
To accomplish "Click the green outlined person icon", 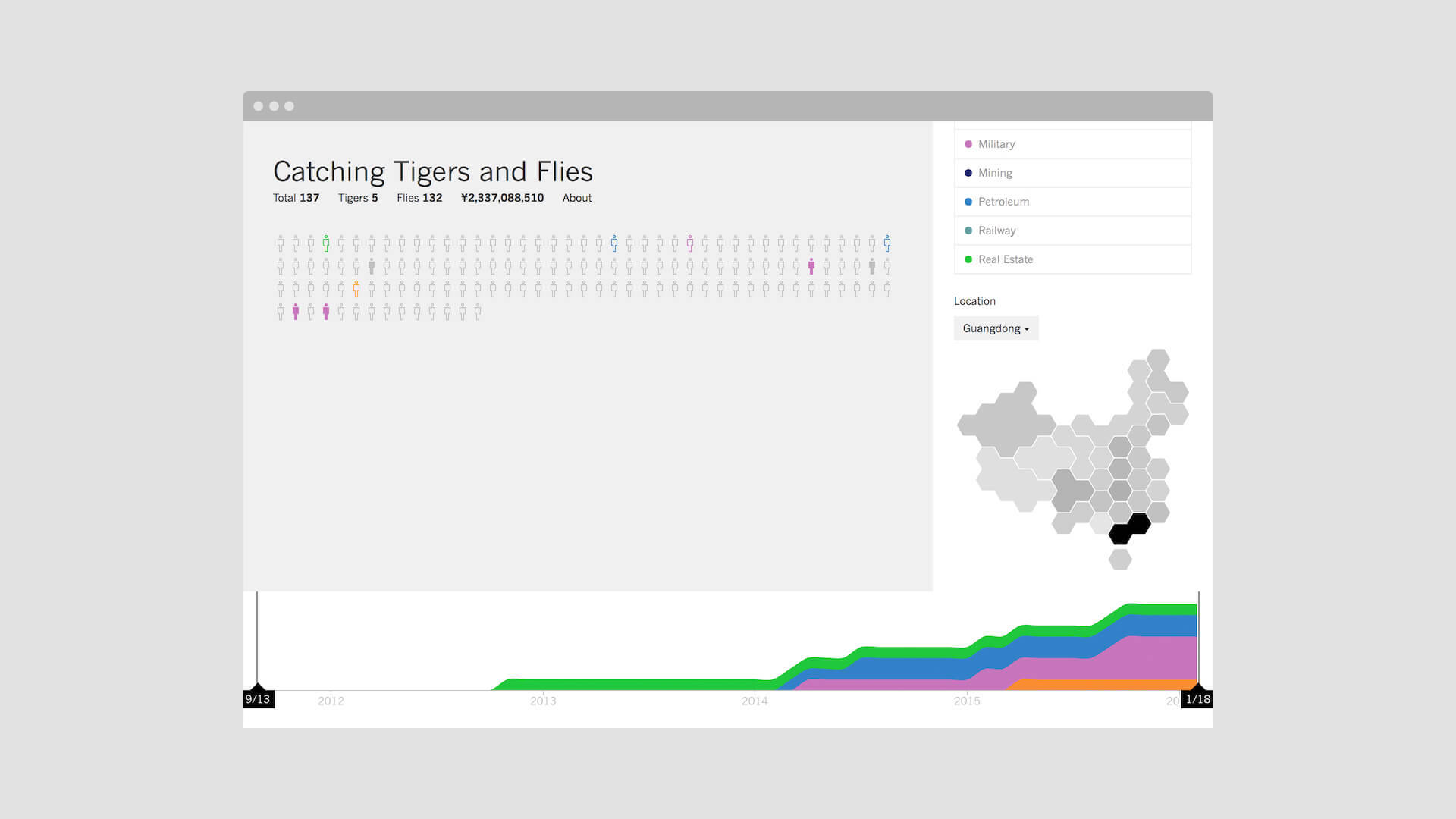I will click(x=326, y=243).
